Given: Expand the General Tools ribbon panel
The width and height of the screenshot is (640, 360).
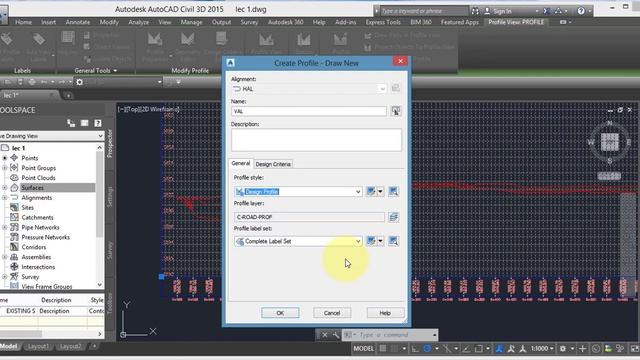Looking at the screenshot, I should pyautogui.click(x=96, y=71).
